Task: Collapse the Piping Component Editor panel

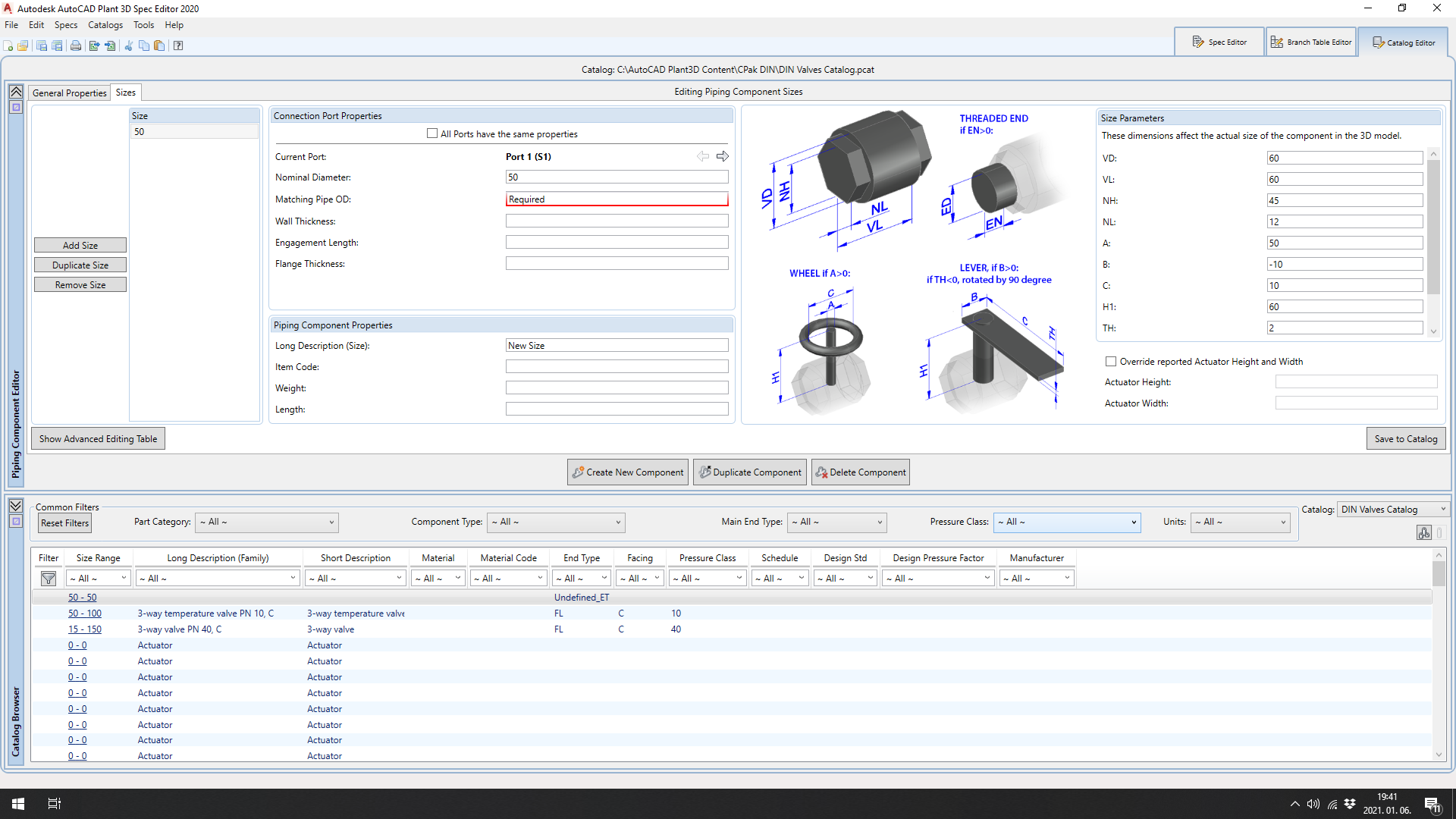Action: (x=16, y=92)
